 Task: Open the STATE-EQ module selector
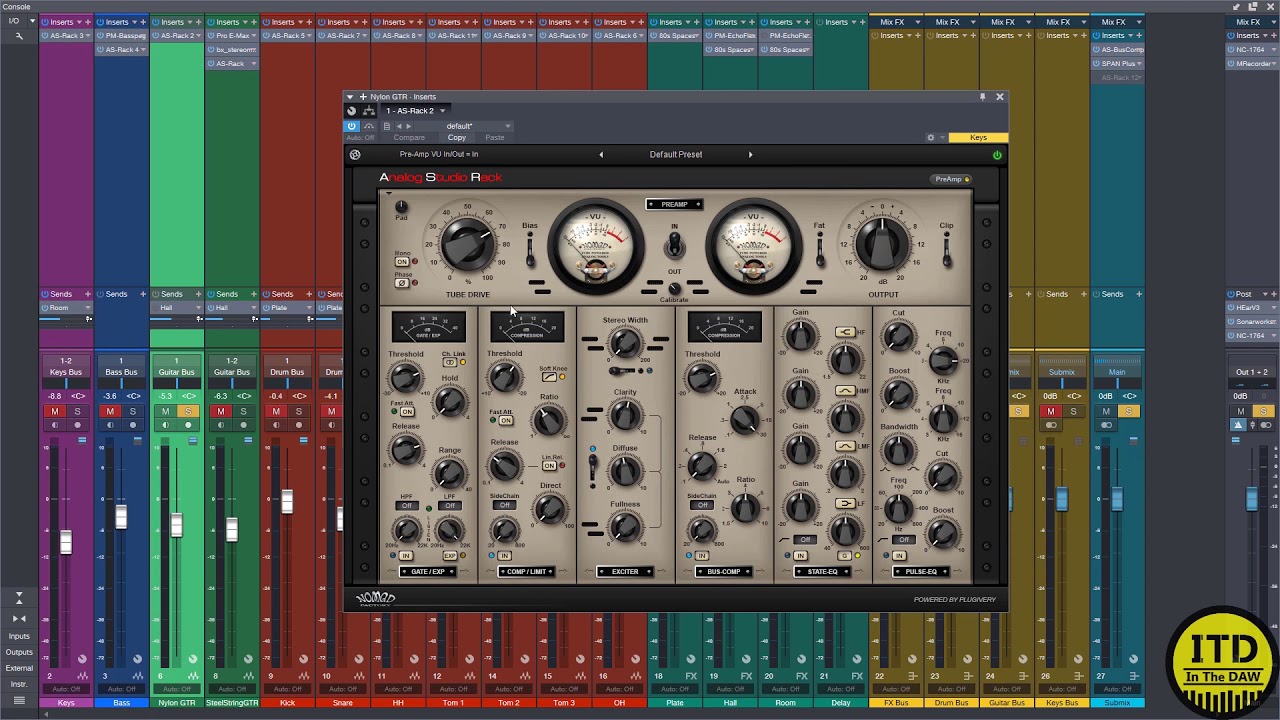click(x=822, y=572)
